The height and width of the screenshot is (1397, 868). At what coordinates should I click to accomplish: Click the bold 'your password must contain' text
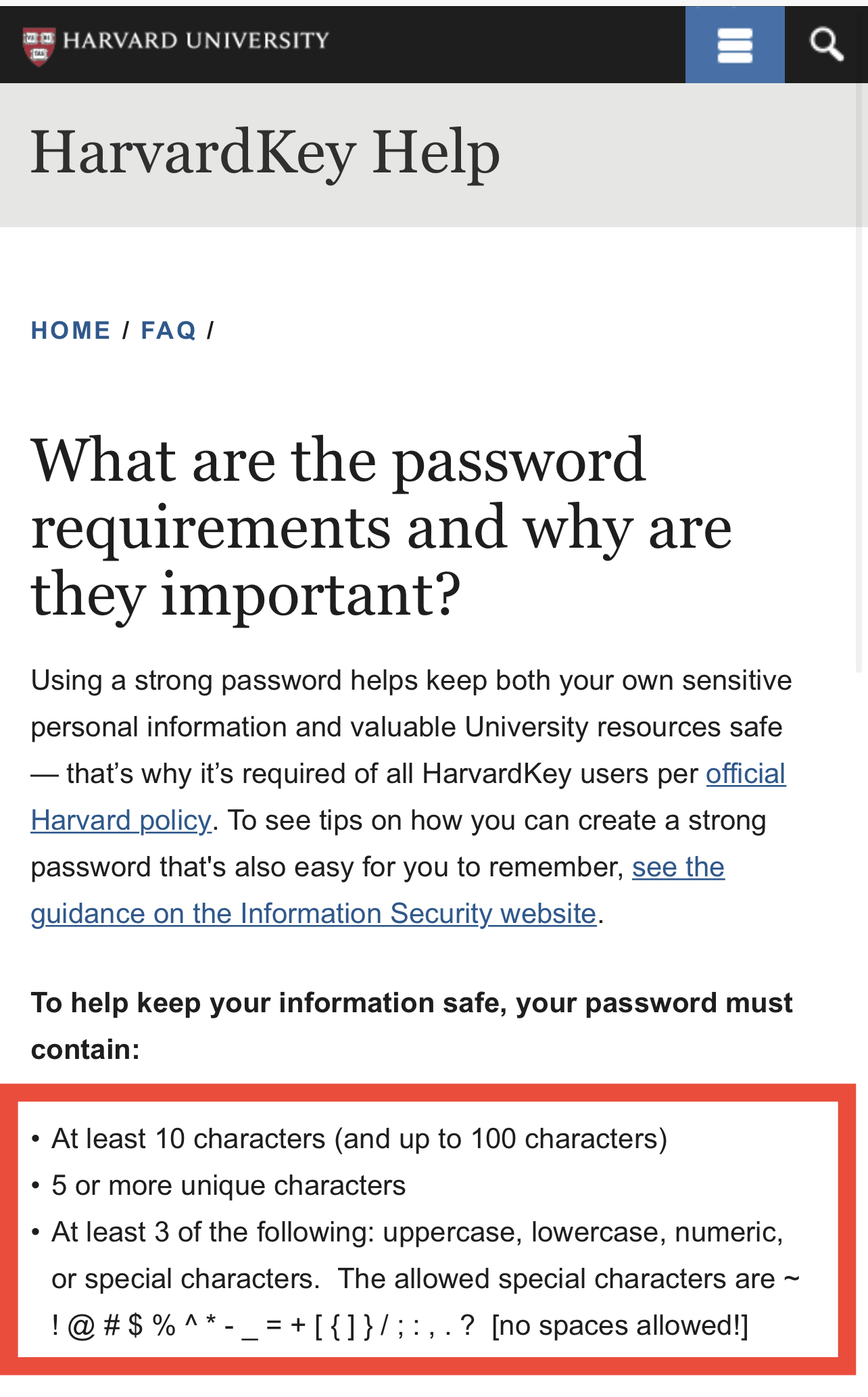tap(412, 1026)
